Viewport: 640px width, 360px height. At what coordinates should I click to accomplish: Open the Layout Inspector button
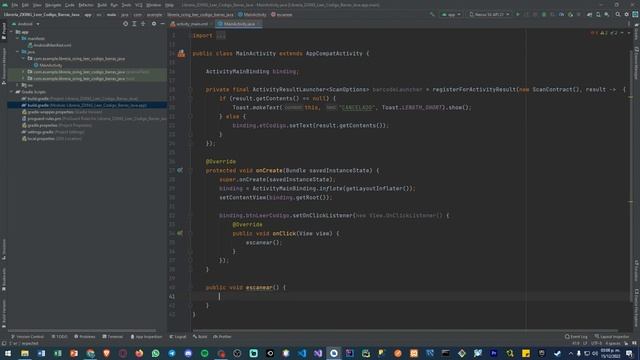coord(612,337)
